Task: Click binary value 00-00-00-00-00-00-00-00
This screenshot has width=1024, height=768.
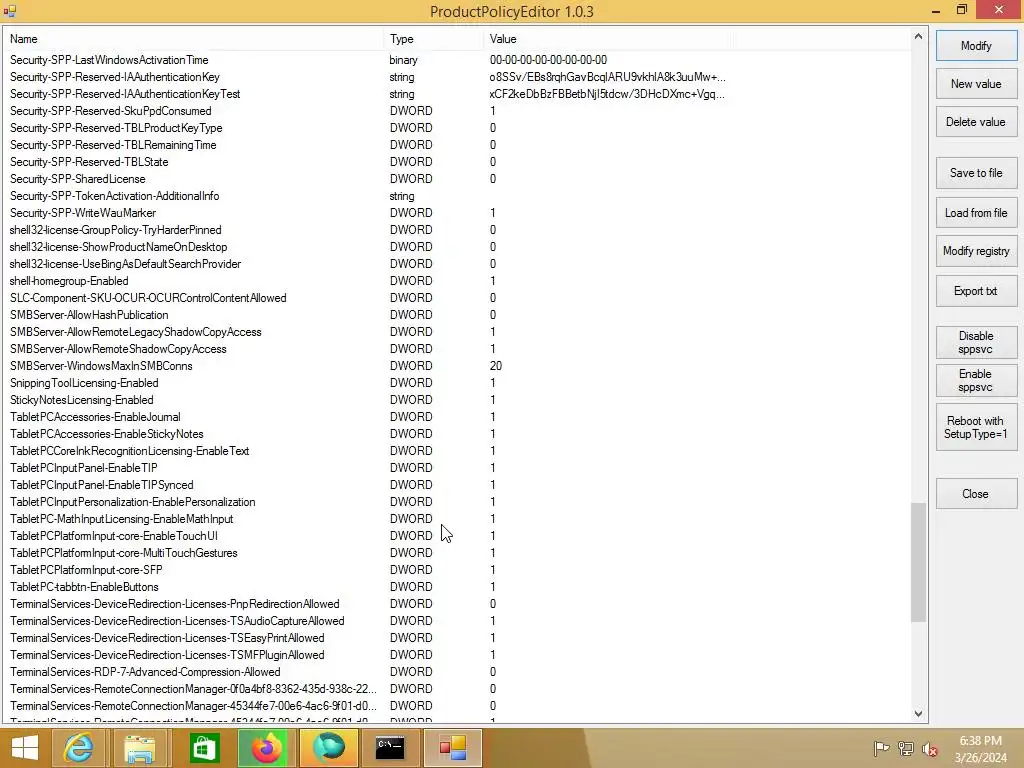Action: click(x=548, y=60)
